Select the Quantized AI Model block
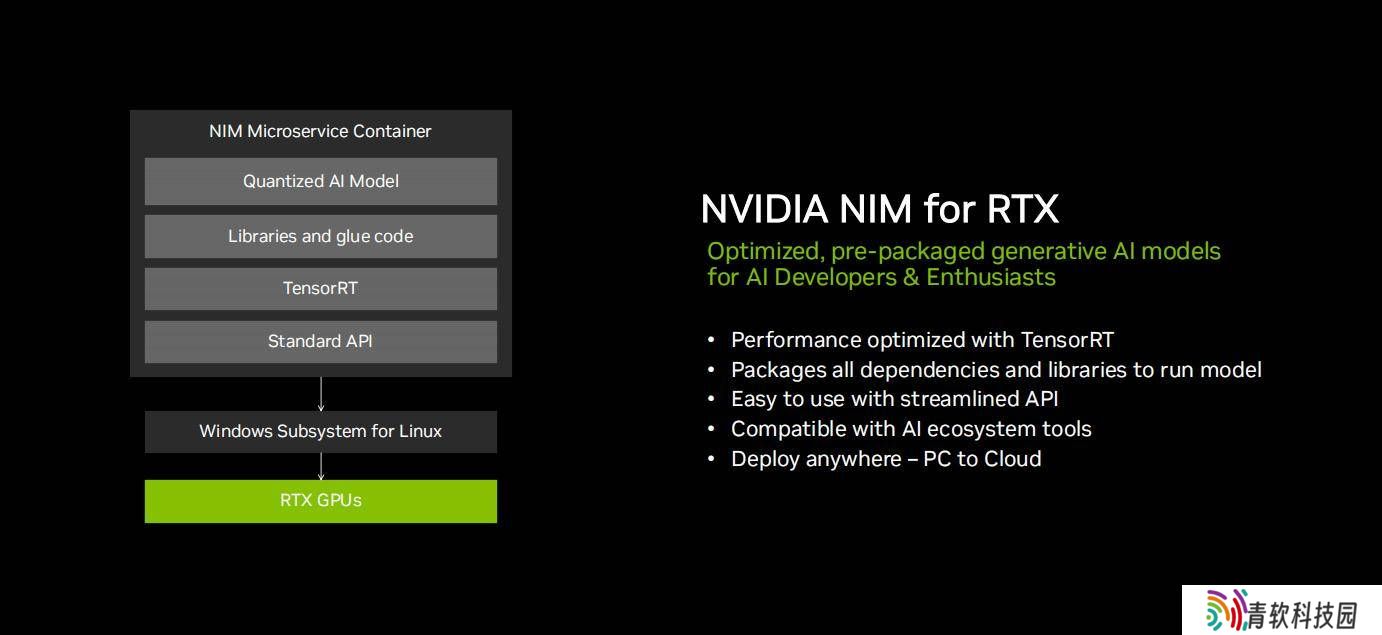The height and width of the screenshot is (635, 1382). pos(321,181)
